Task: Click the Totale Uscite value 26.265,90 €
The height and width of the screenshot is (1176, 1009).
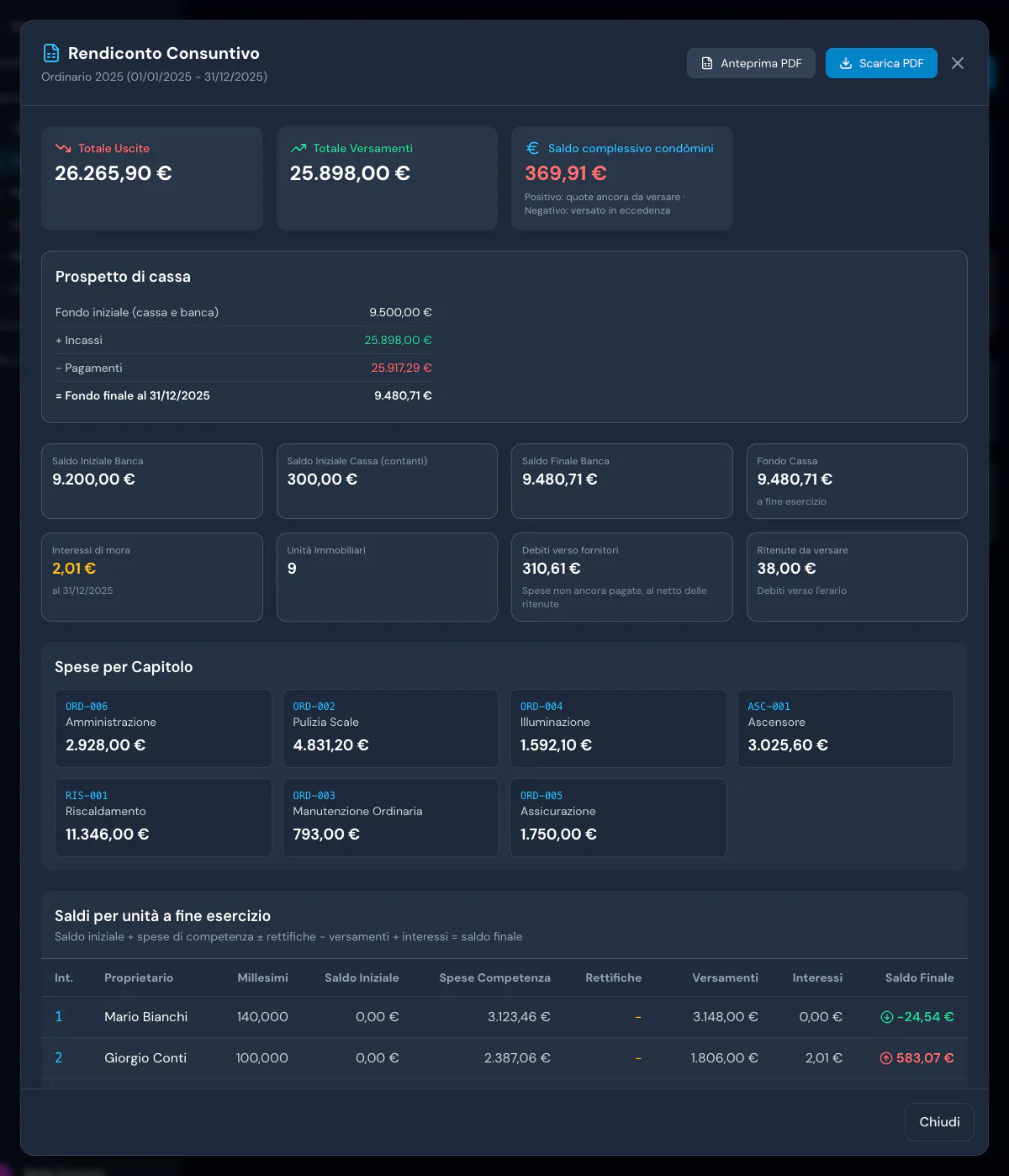Action: pos(114,173)
